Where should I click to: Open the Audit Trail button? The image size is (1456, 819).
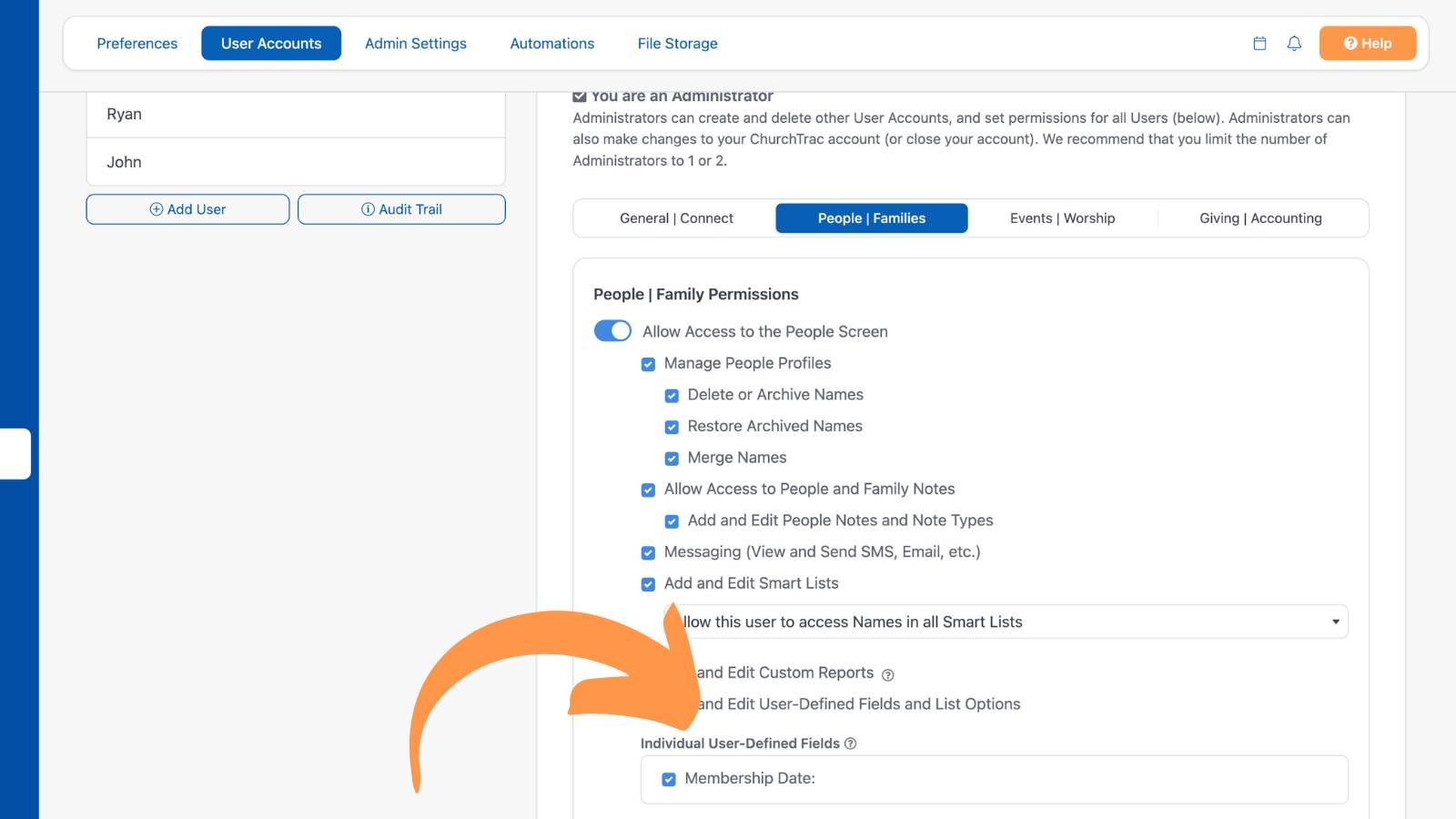click(x=401, y=209)
